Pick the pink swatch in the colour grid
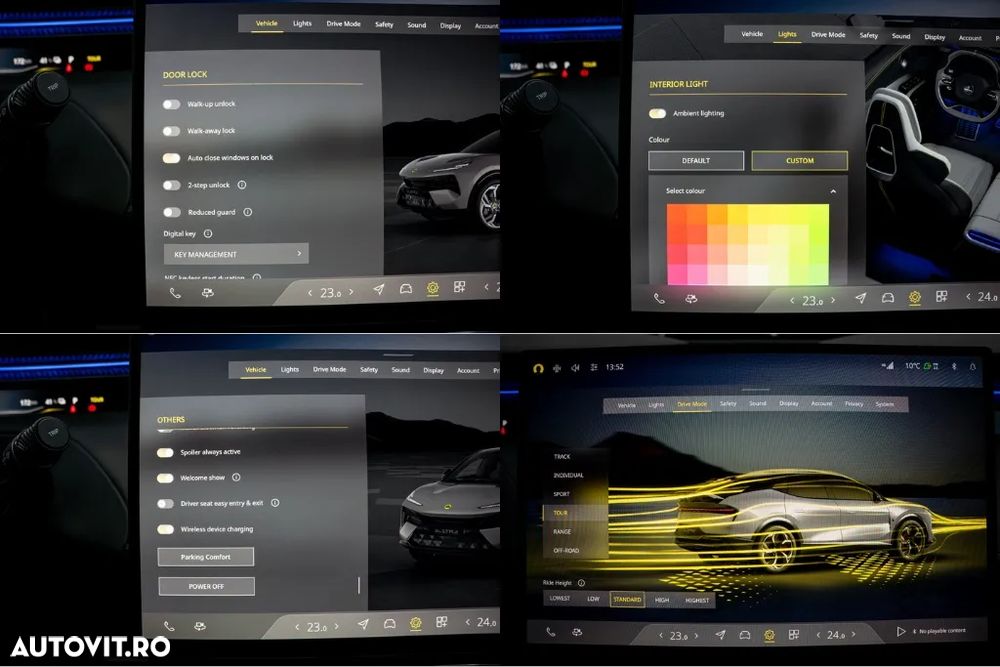1000x667 pixels. coord(677,274)
